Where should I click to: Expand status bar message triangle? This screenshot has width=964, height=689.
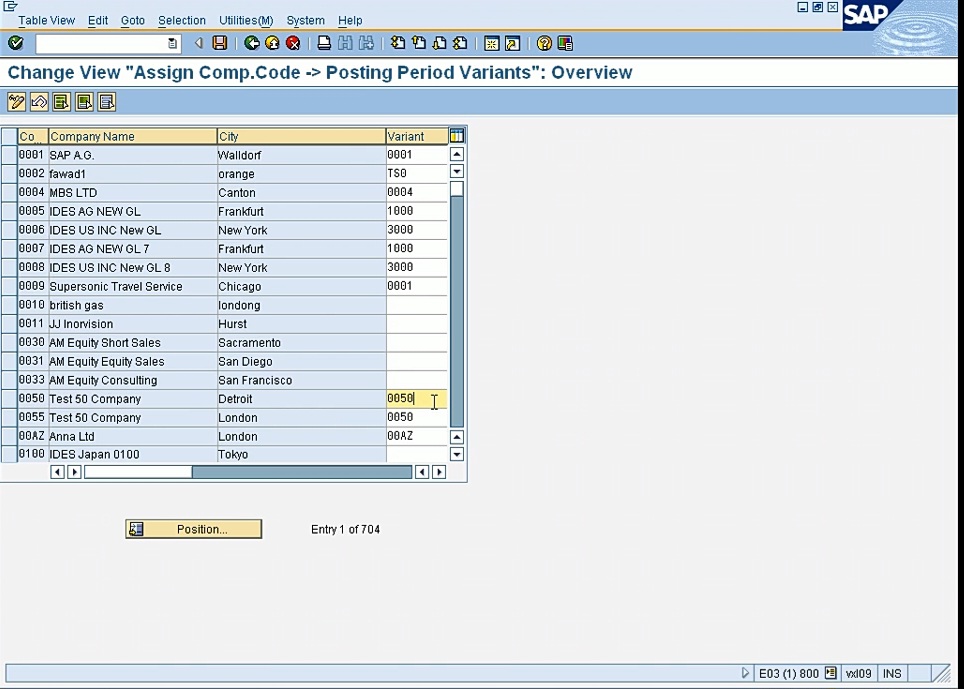pos(745,673)
